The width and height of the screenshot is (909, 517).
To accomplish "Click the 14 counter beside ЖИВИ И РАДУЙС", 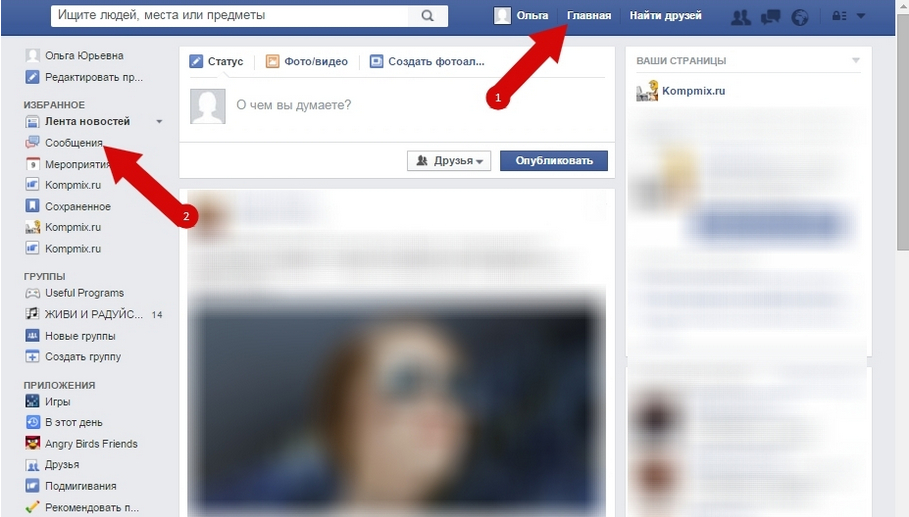I will [x=157, y=315].
